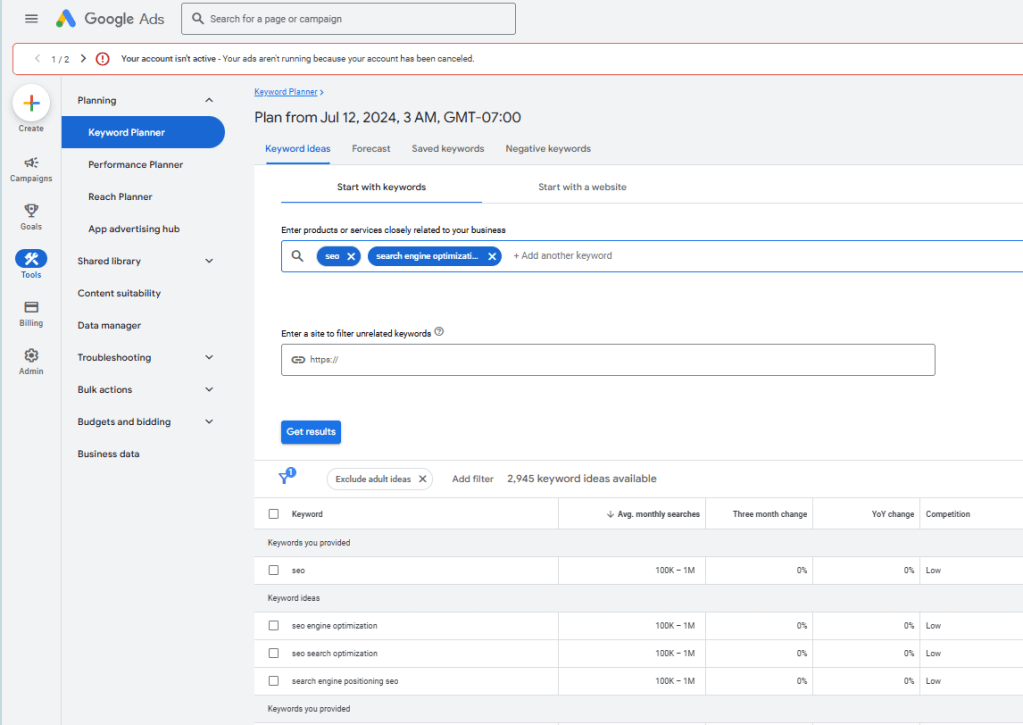Click the colorful Create plus button

(31, 103)
